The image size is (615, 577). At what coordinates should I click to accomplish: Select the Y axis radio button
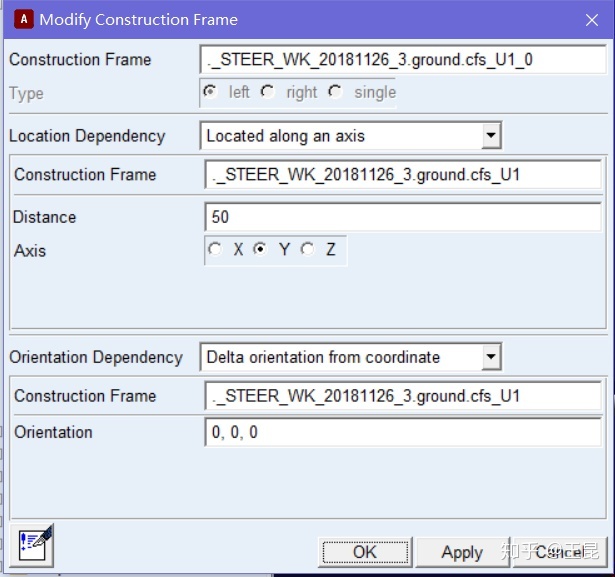[x=261, y=250]
